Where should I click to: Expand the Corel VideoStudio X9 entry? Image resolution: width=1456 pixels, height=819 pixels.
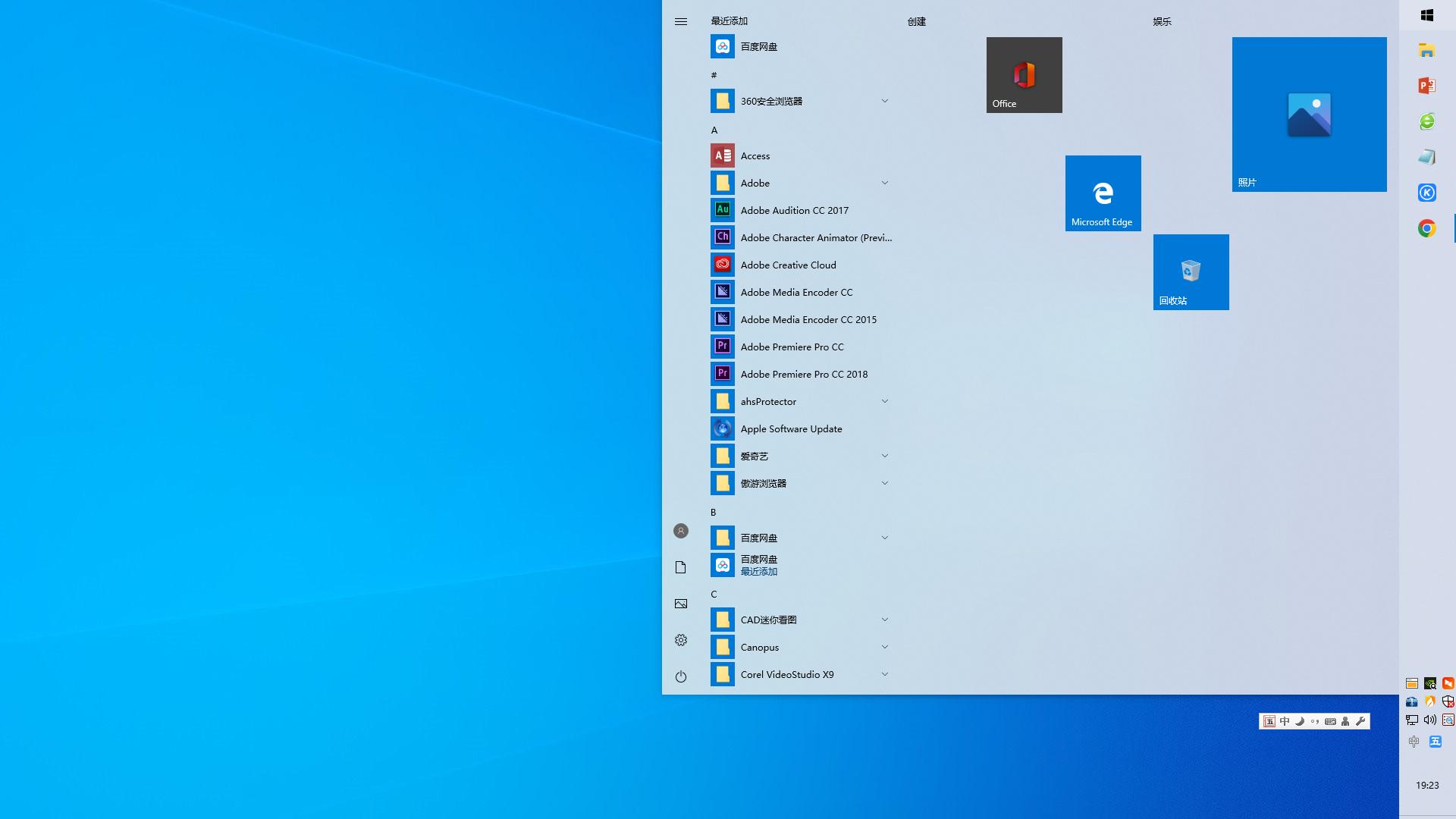pyautogui.click(x=884, y=674)
